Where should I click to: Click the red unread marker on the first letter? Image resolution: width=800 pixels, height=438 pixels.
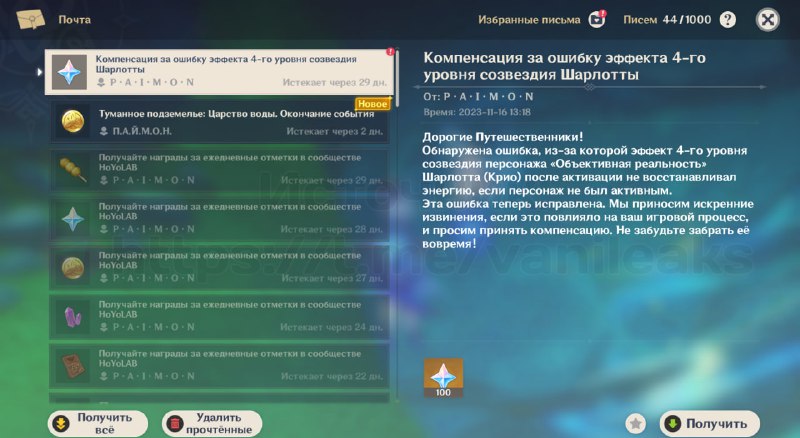(390, 52)
